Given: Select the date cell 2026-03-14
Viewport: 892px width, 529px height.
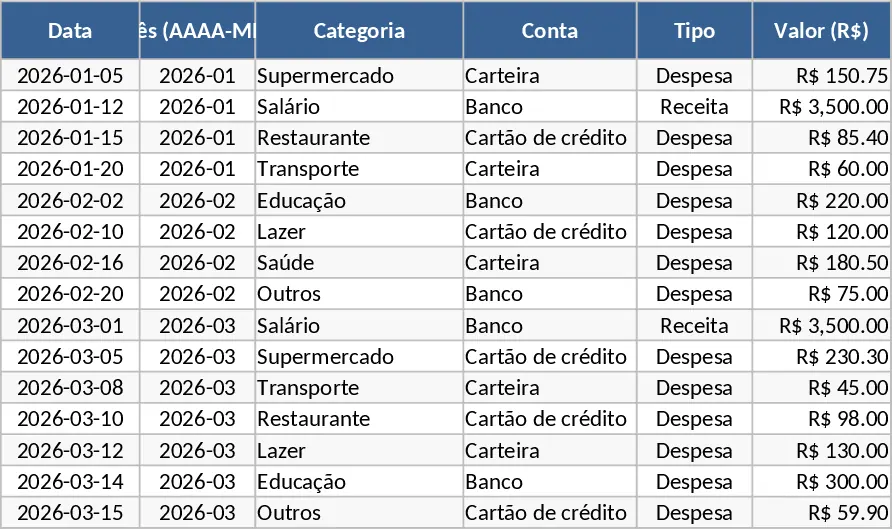Looking at the screenshot, I should pos(70,482).
